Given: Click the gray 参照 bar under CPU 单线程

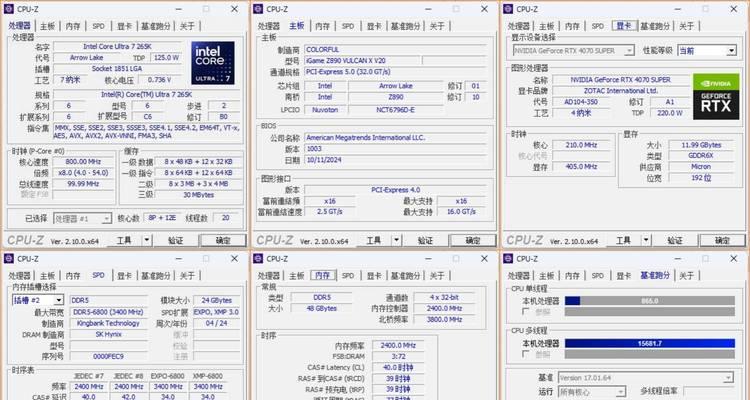Looking at the screenshot, I should click(650, 311).
